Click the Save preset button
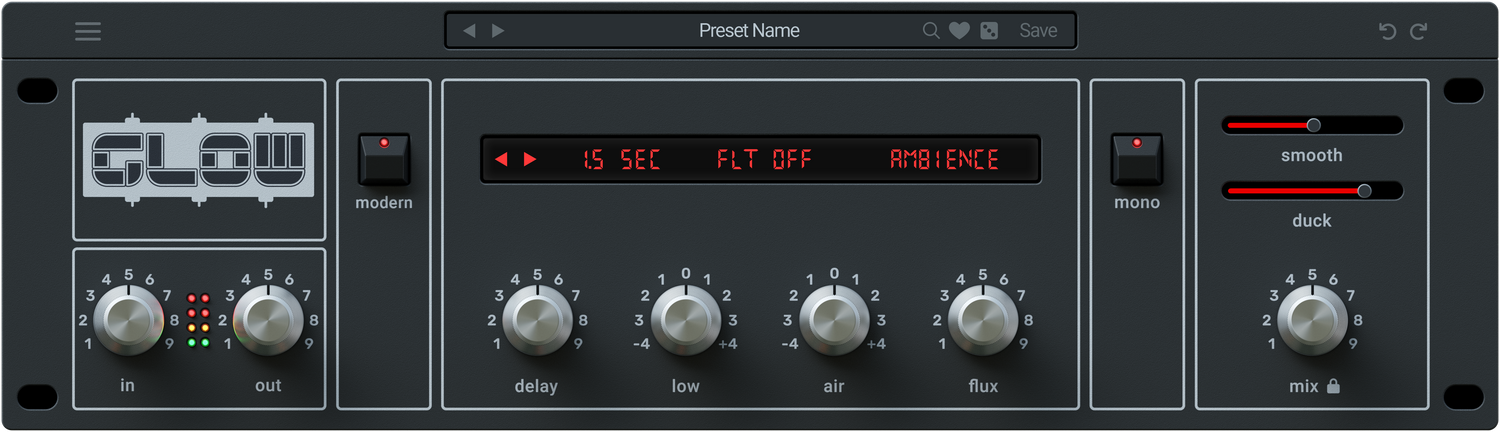This screenshot has height=432, width=1500. 1038,31
